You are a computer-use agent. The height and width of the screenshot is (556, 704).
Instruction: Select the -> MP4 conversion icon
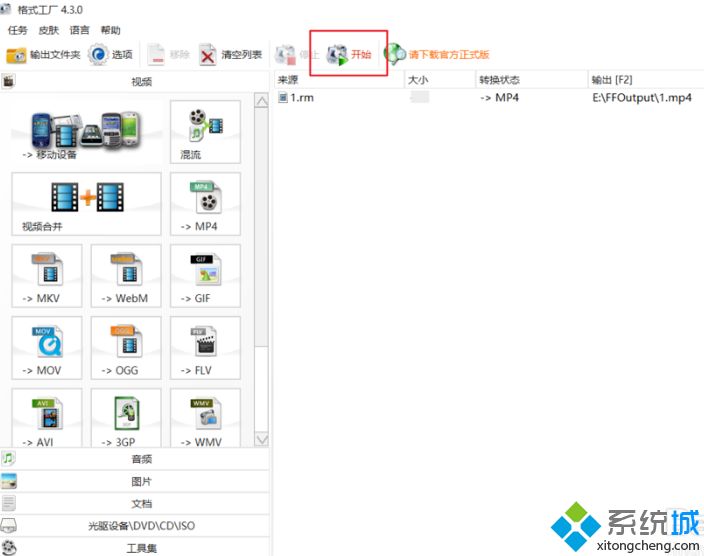point(205,204)
